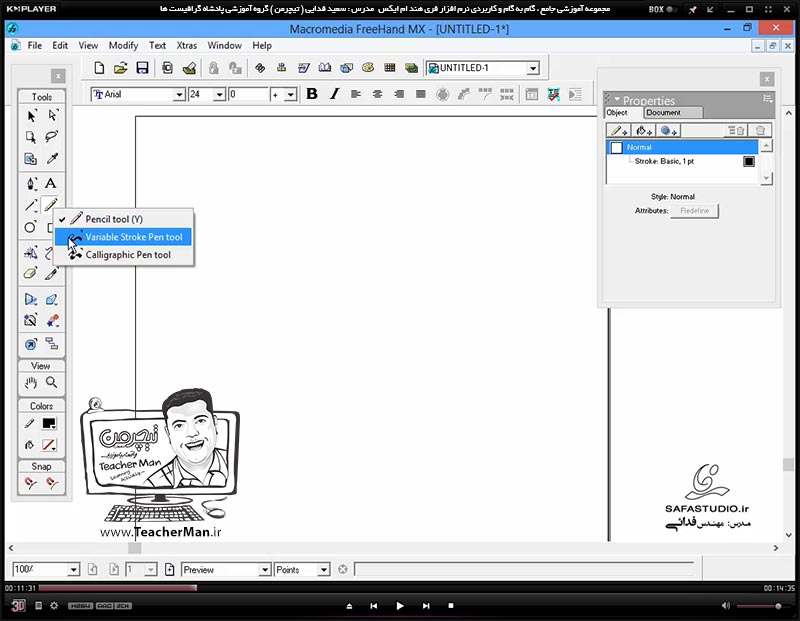Select the Action tool
This screenshot has height=621, width=800.
31,344
